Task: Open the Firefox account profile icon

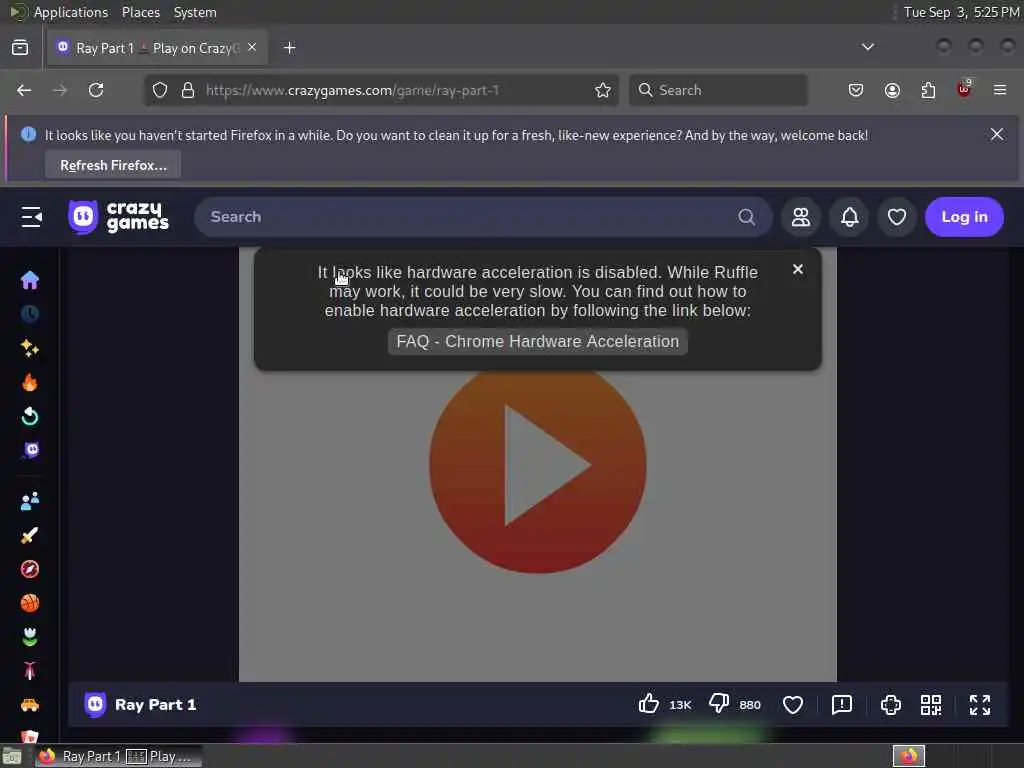Action: click(x=892, y=90)
